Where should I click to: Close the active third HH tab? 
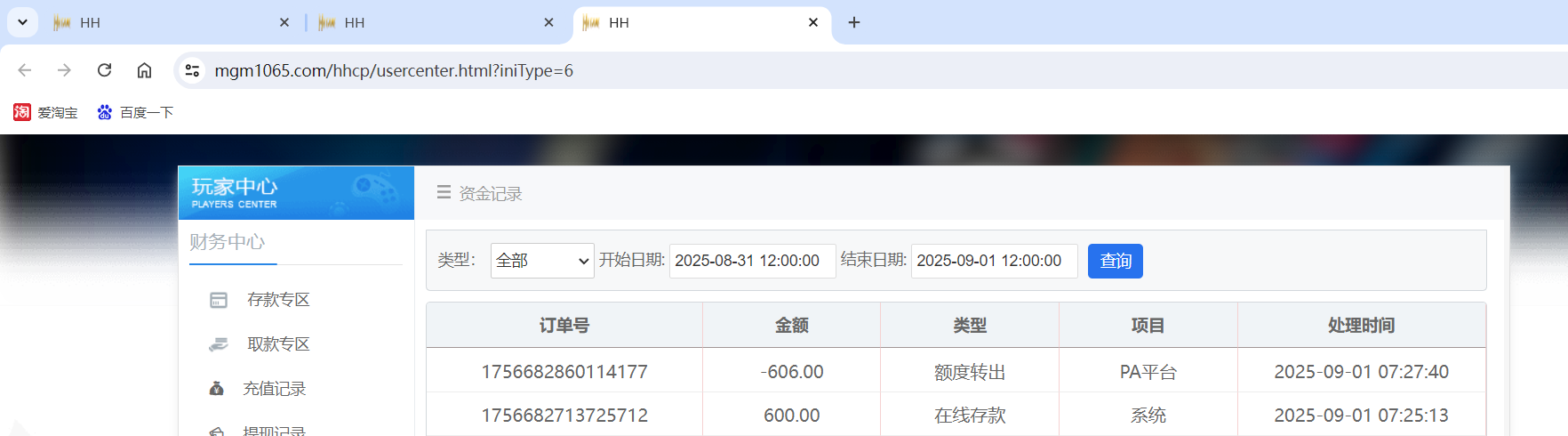(x=813, y=22)
